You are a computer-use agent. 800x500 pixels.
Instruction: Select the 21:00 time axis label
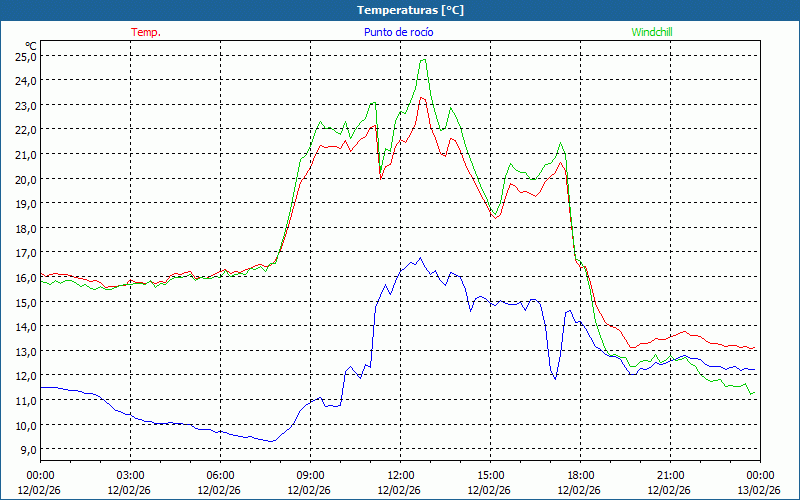pyautogui.click(x=670, y=475)
